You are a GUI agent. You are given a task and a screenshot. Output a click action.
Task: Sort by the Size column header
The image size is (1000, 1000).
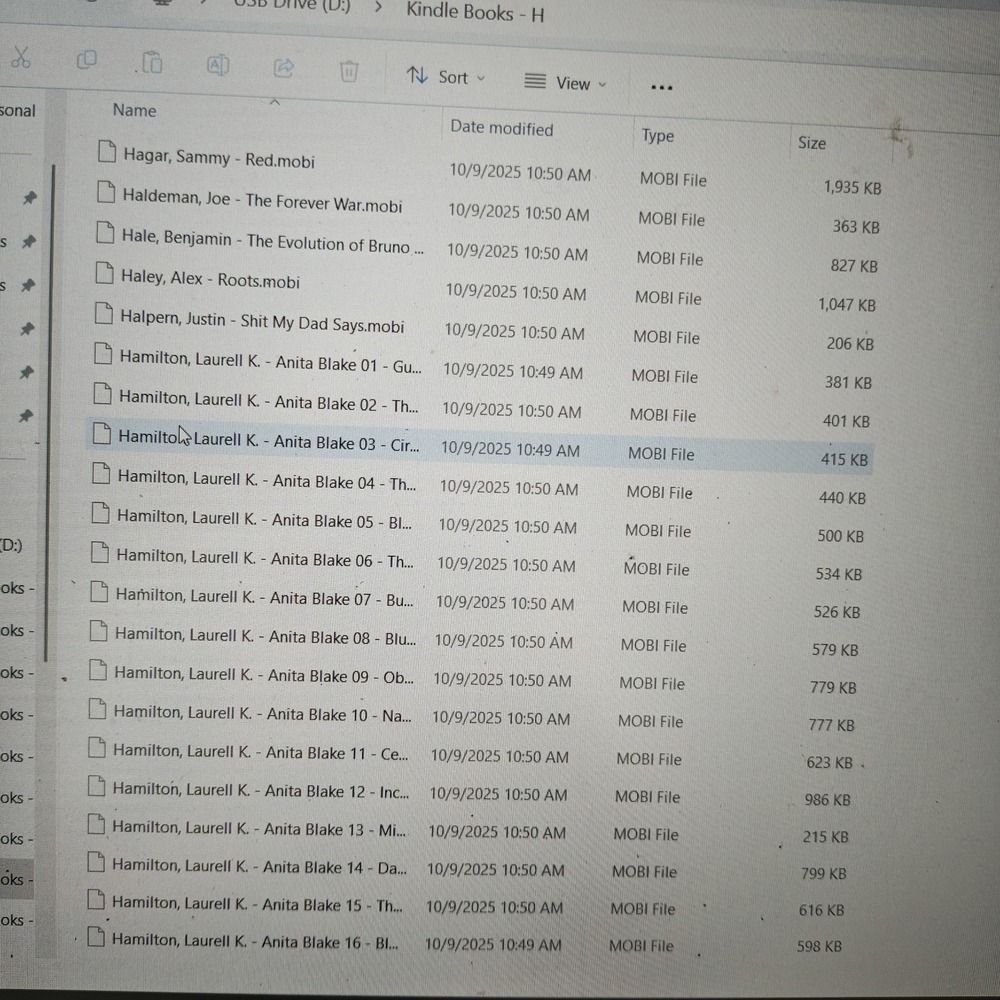tap(811, 143)
